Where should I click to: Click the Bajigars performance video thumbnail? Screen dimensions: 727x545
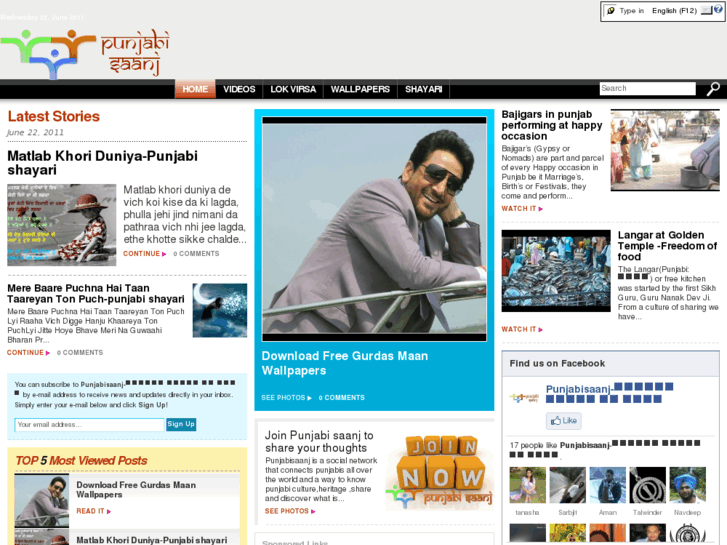coord(665,150)
